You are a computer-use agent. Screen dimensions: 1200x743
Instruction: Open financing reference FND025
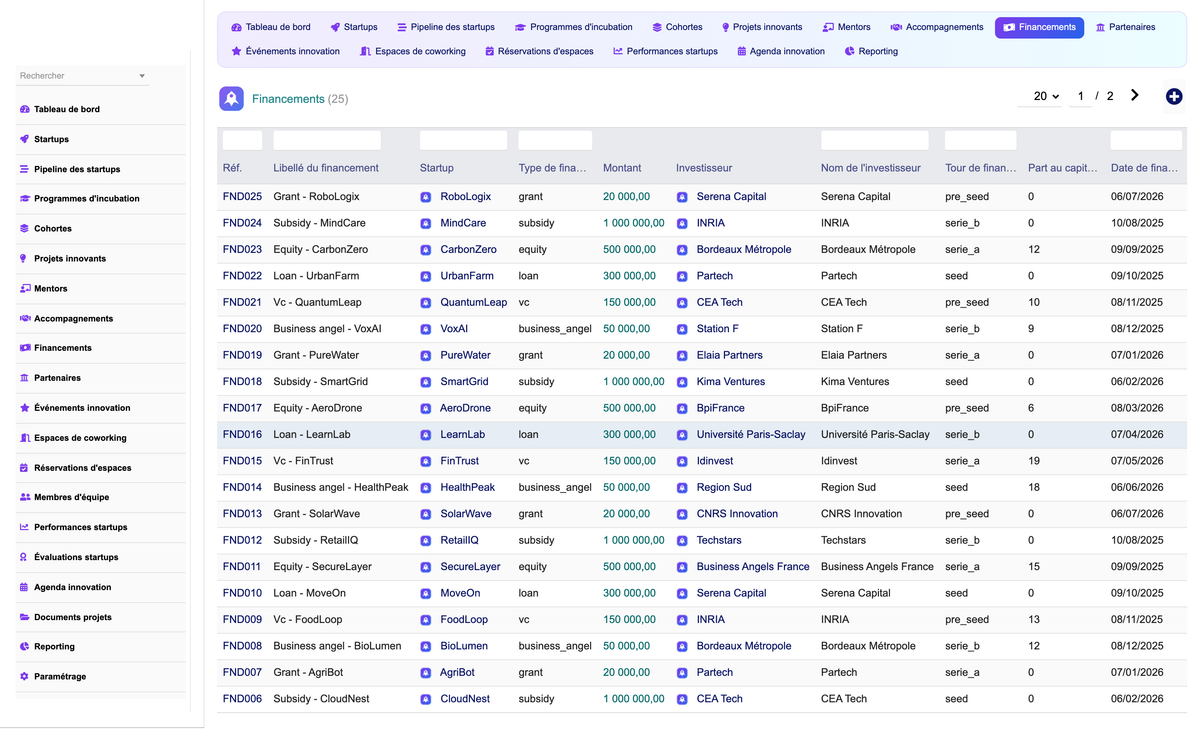(x=242, y=197)
